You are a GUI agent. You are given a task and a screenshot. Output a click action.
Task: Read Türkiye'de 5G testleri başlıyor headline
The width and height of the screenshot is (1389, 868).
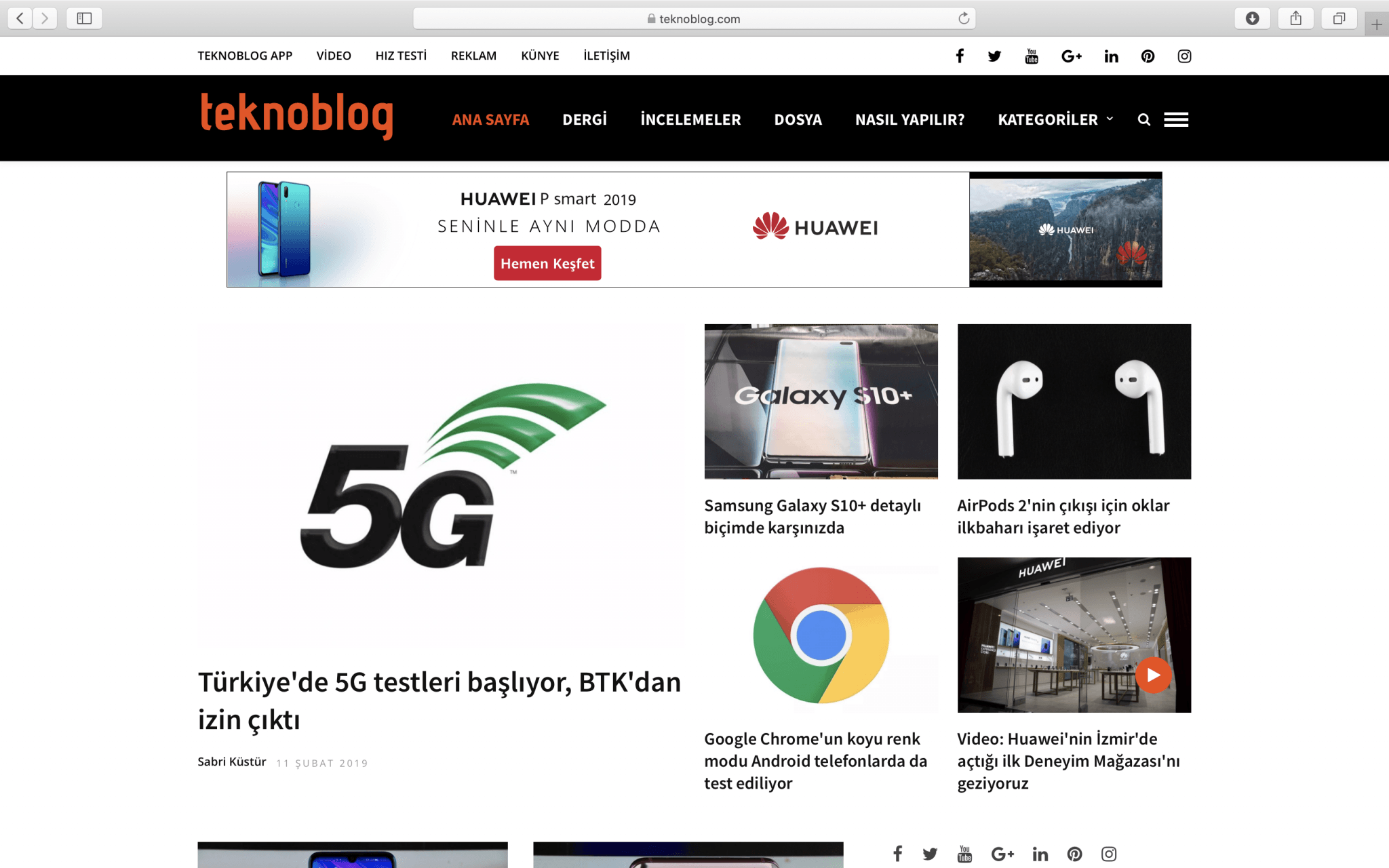coord(439,701)
